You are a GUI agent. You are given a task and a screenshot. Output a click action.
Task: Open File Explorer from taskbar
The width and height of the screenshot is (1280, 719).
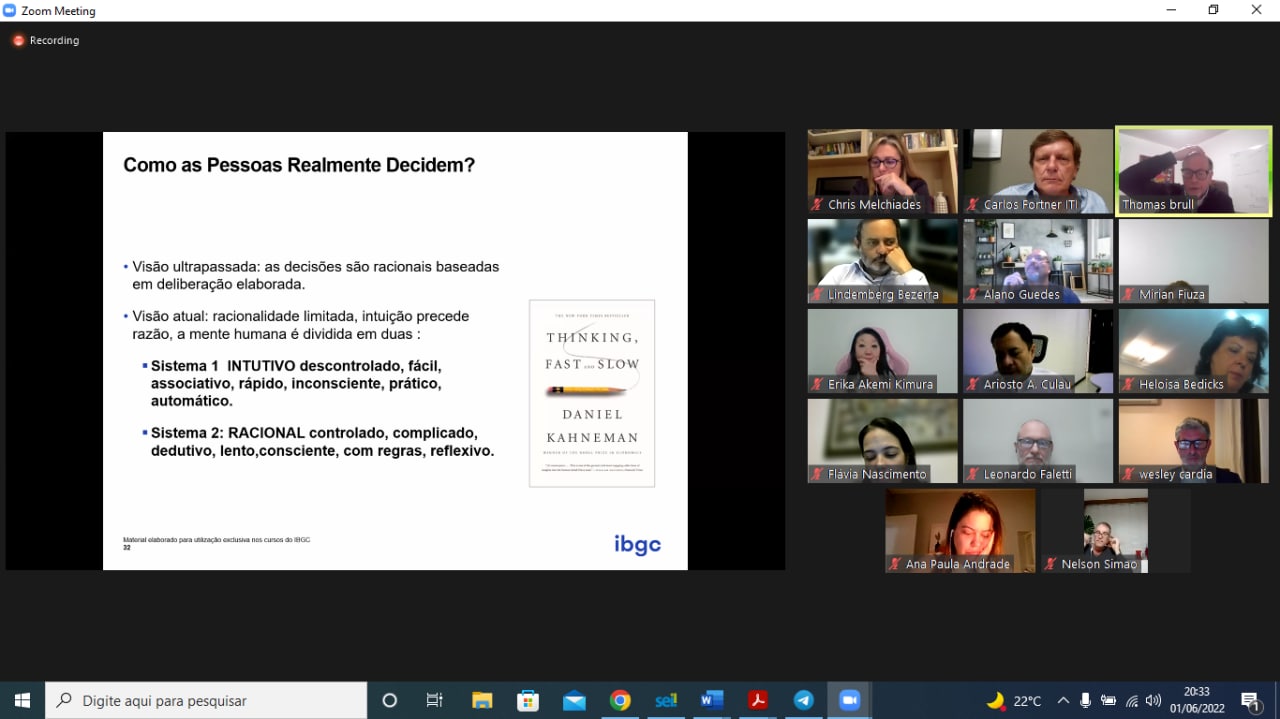click(482, 700)
